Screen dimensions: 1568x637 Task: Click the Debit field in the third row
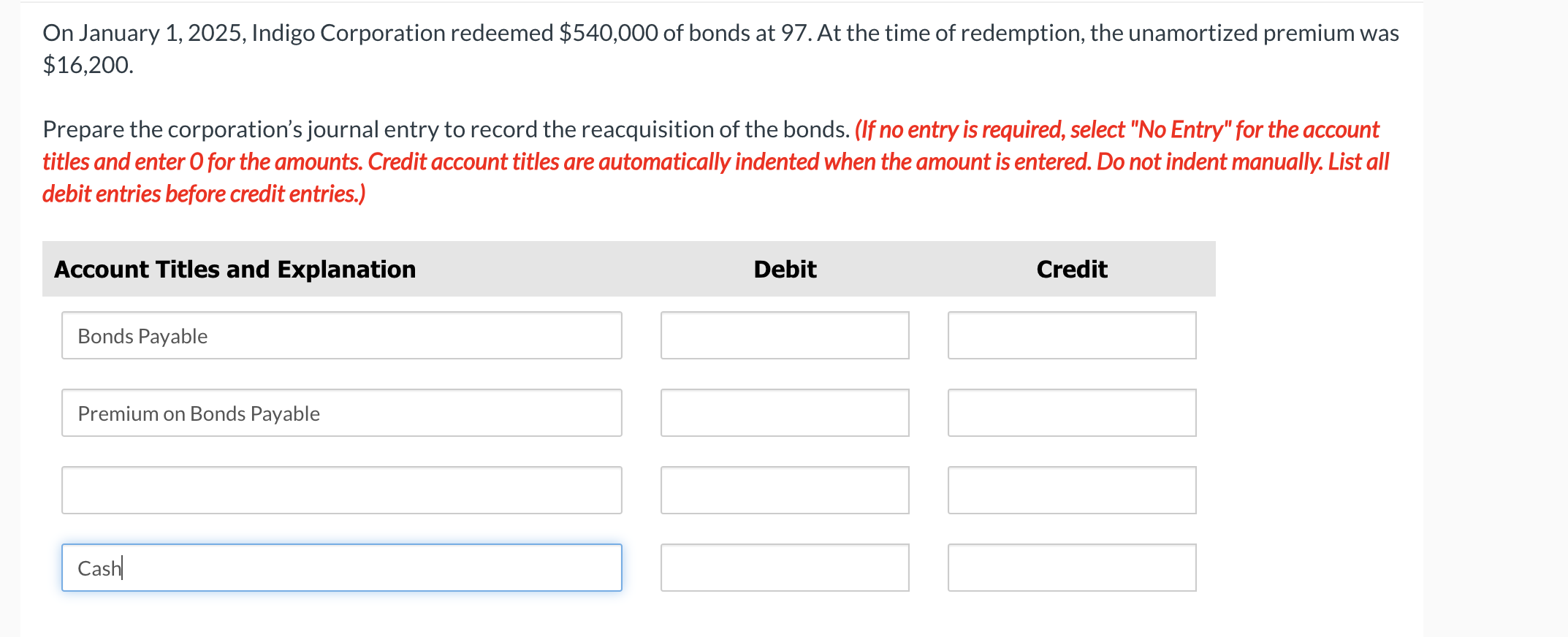pyautogui.click(x=784, y=490)
